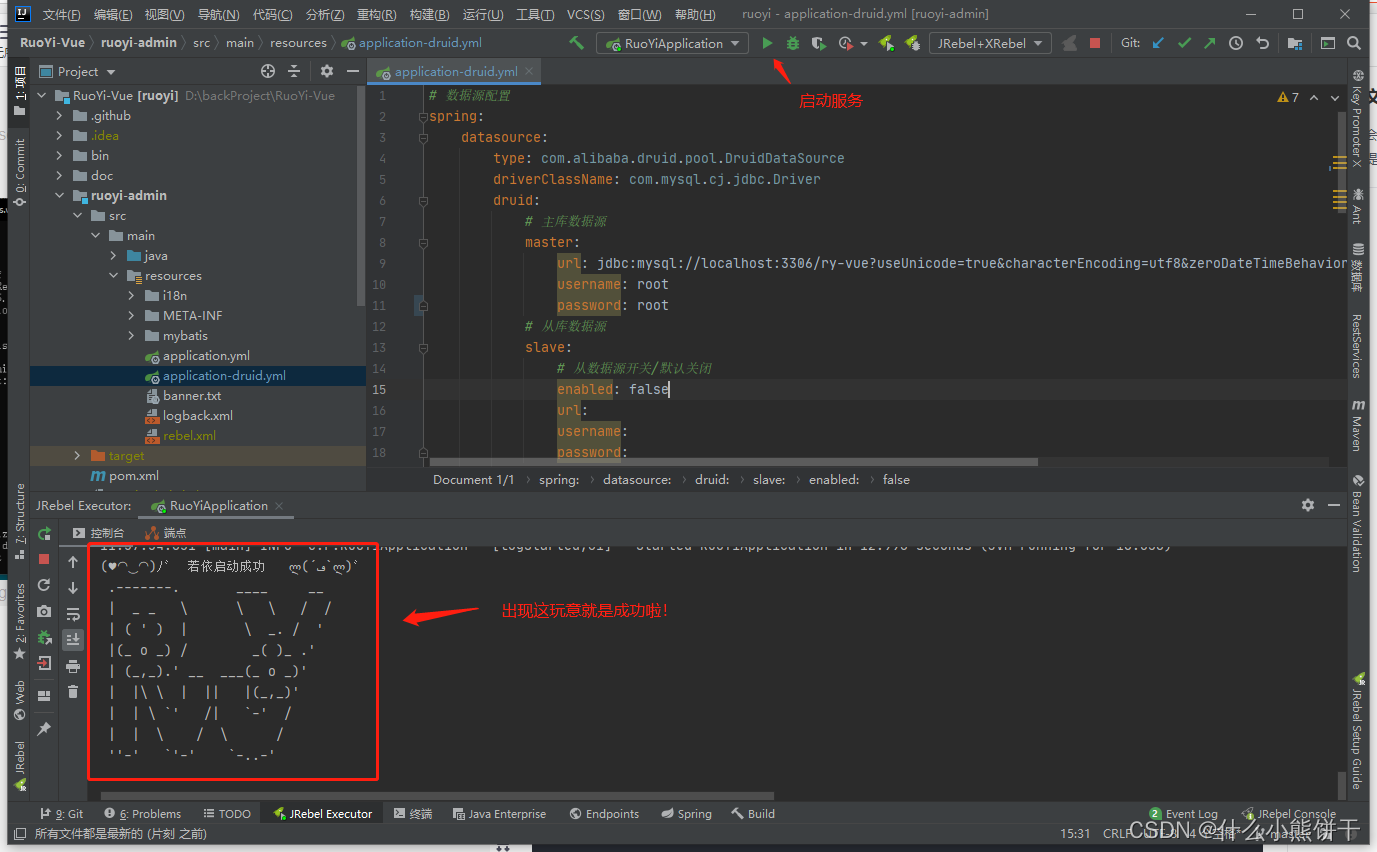Viewport: 1377px width, 852px height.
Task: Commit changes with Git green checkmark
Action: [x=1185, y=43]
